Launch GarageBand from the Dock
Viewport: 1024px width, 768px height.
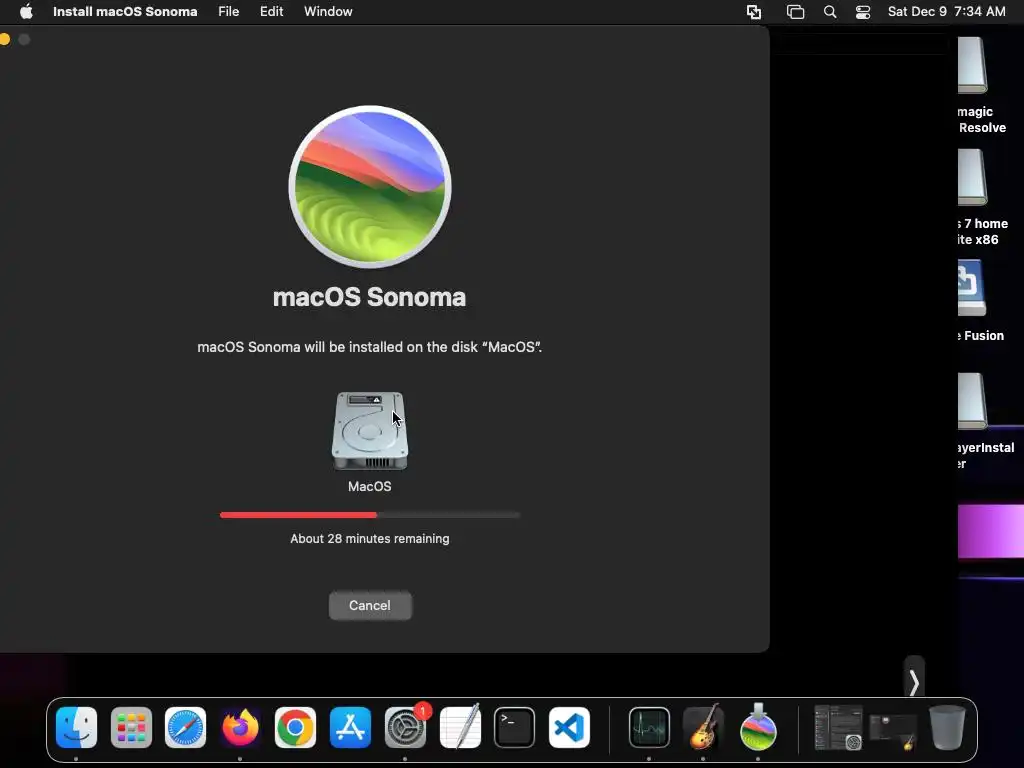point(703,728)
